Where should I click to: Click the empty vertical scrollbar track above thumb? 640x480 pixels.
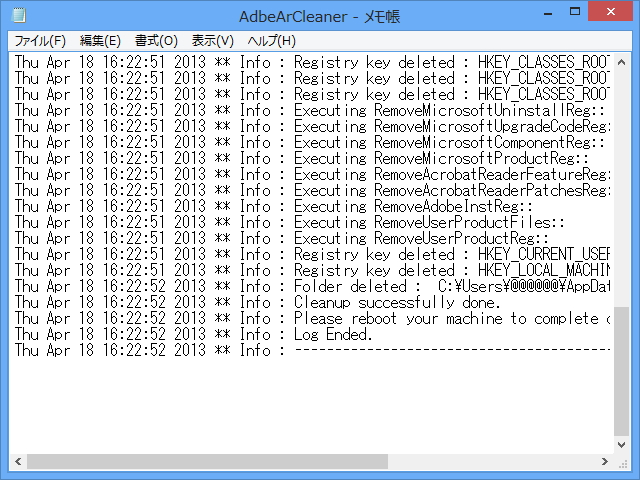(x=621, y=189)
